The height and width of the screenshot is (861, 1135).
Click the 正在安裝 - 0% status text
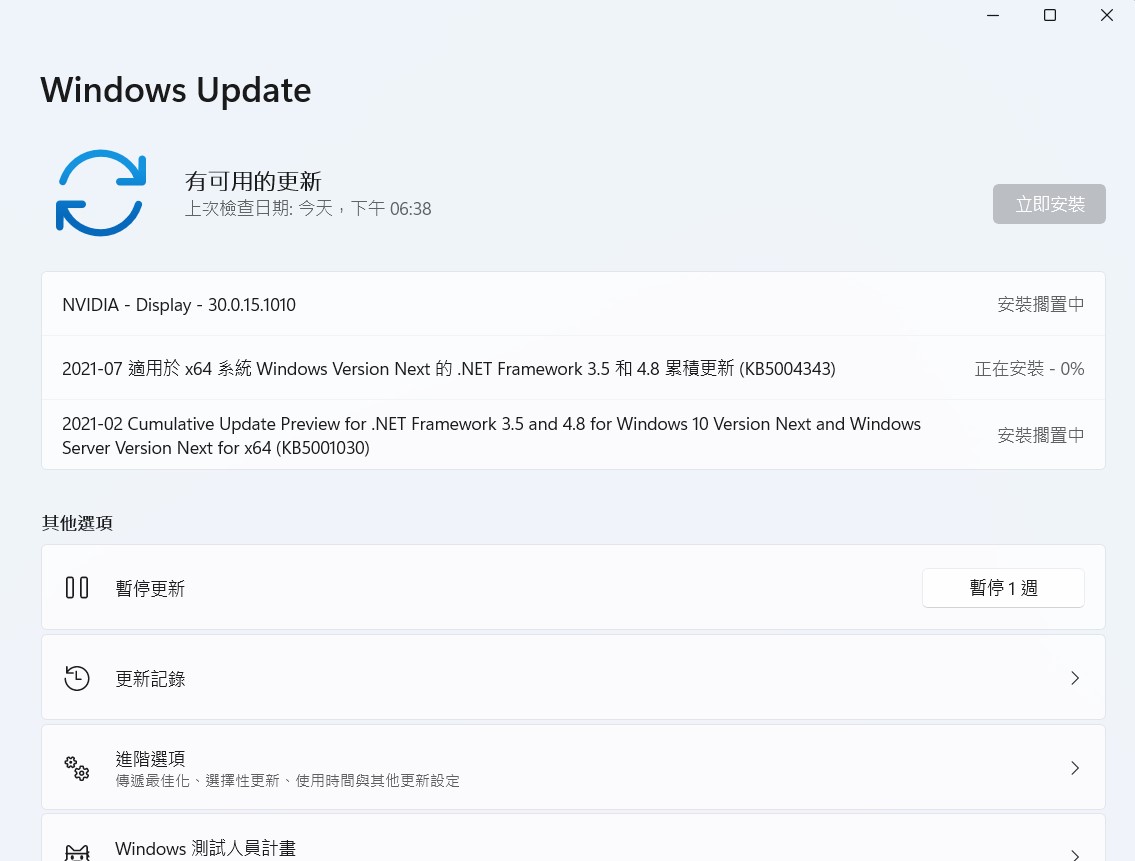[x=1029, y=369]
